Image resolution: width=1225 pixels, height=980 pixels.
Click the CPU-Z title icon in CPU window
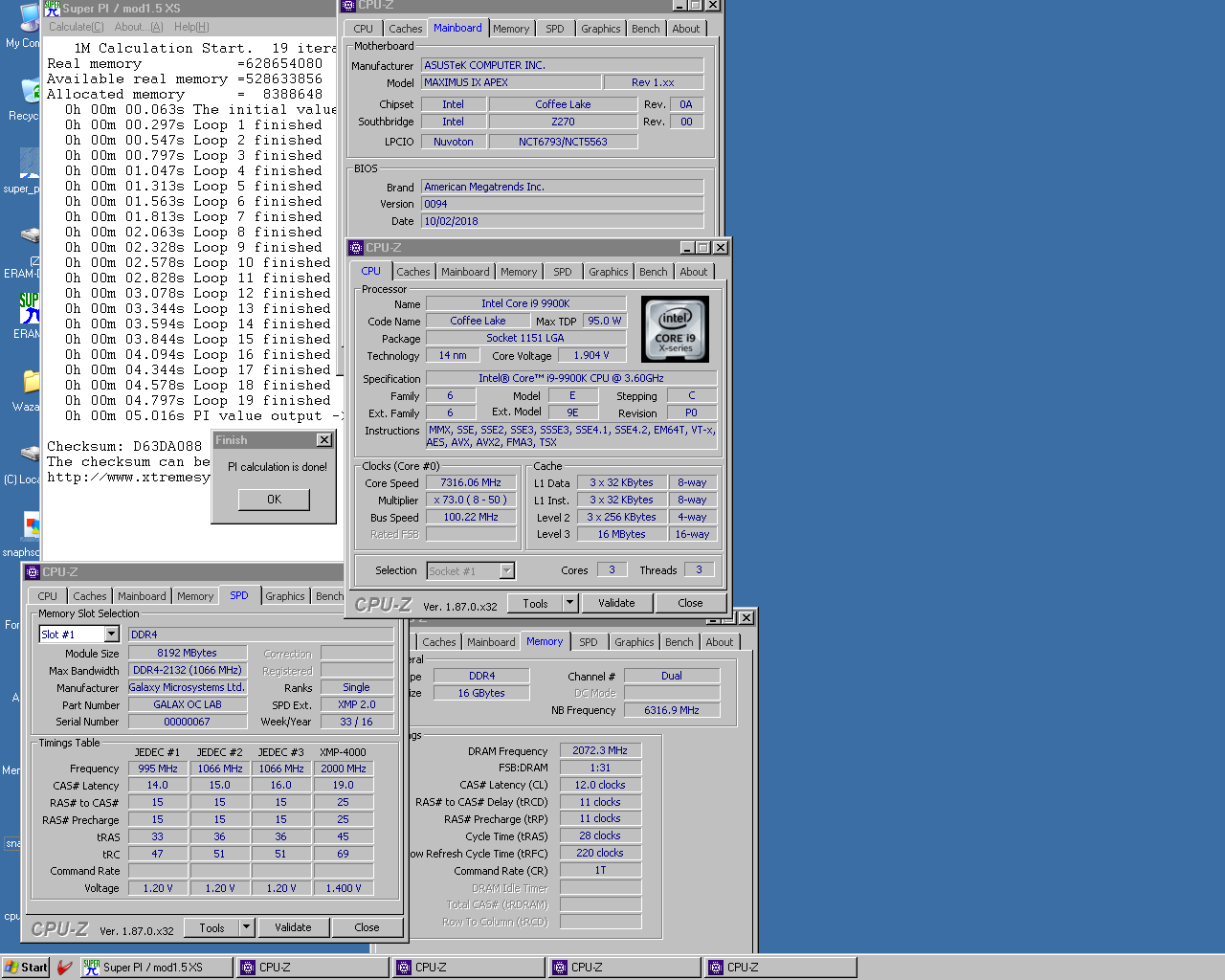[356, 248]
